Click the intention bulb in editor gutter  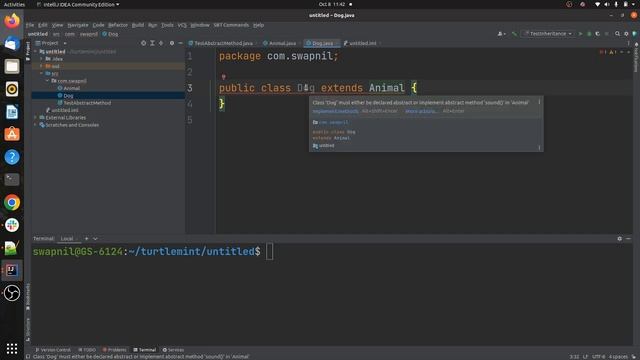coord(223,77)
